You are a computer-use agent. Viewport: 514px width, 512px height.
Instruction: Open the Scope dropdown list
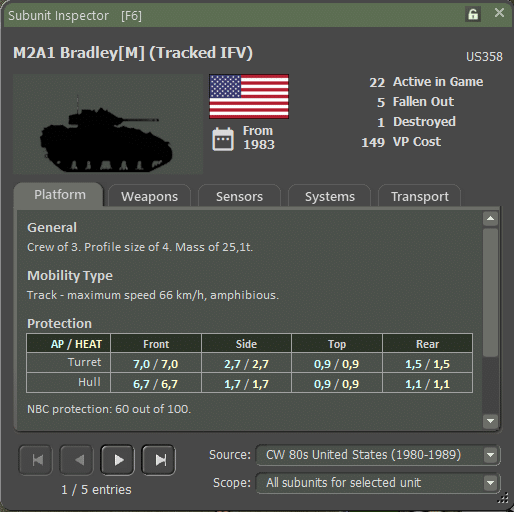tap(378, 483)
